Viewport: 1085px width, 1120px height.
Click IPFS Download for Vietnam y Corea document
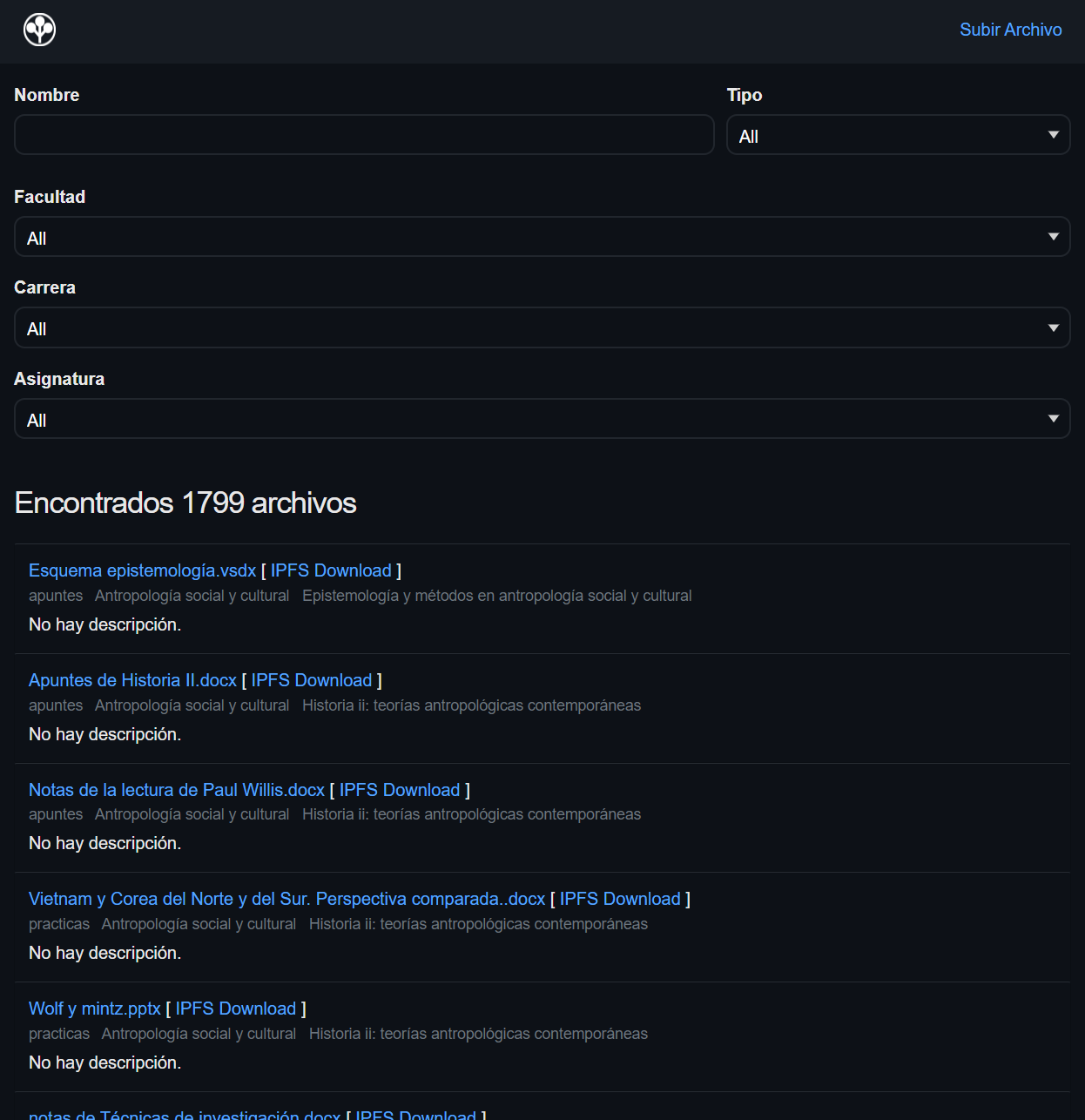pyautogui.click(x=620, y=899)
